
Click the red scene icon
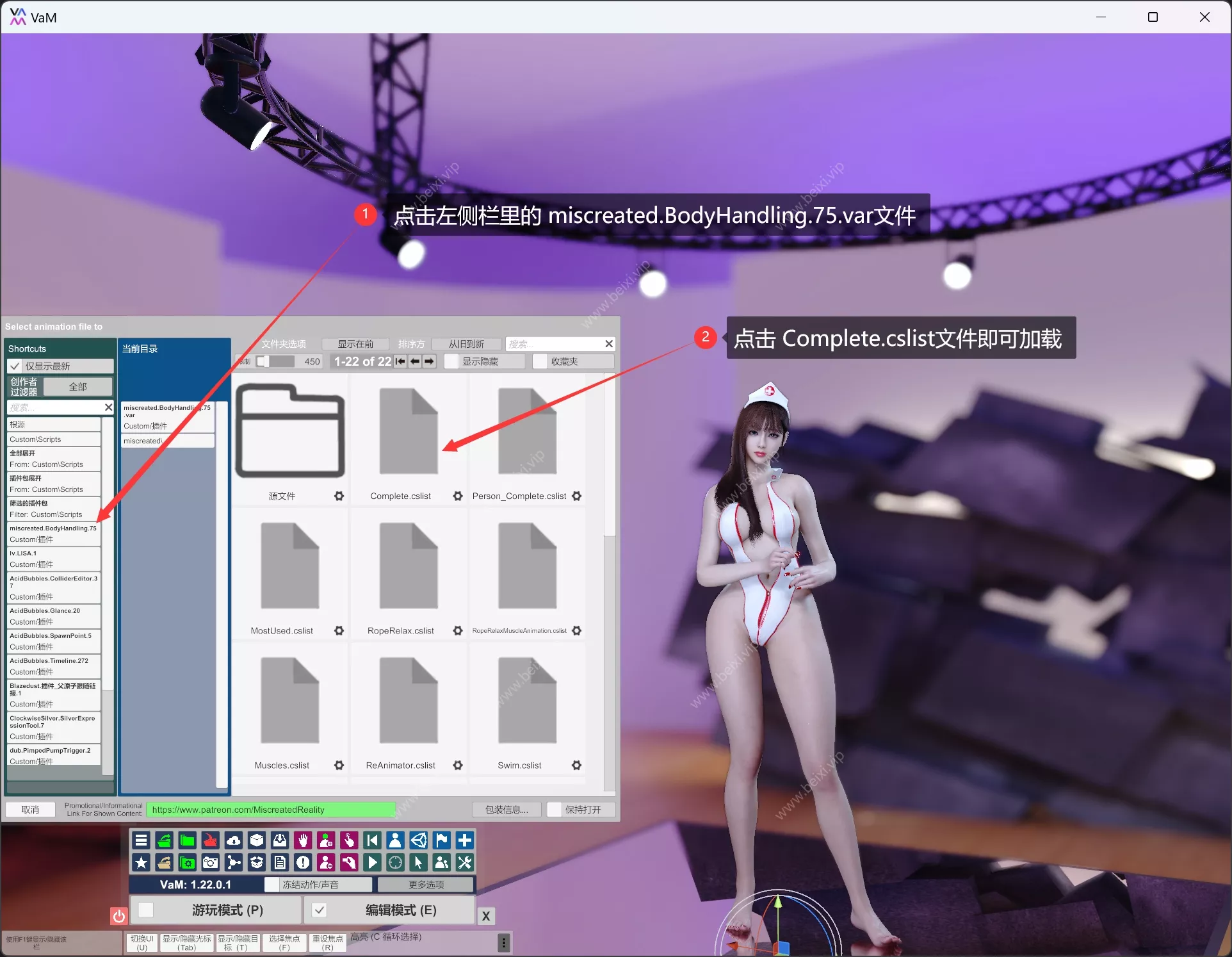(211, 840)
